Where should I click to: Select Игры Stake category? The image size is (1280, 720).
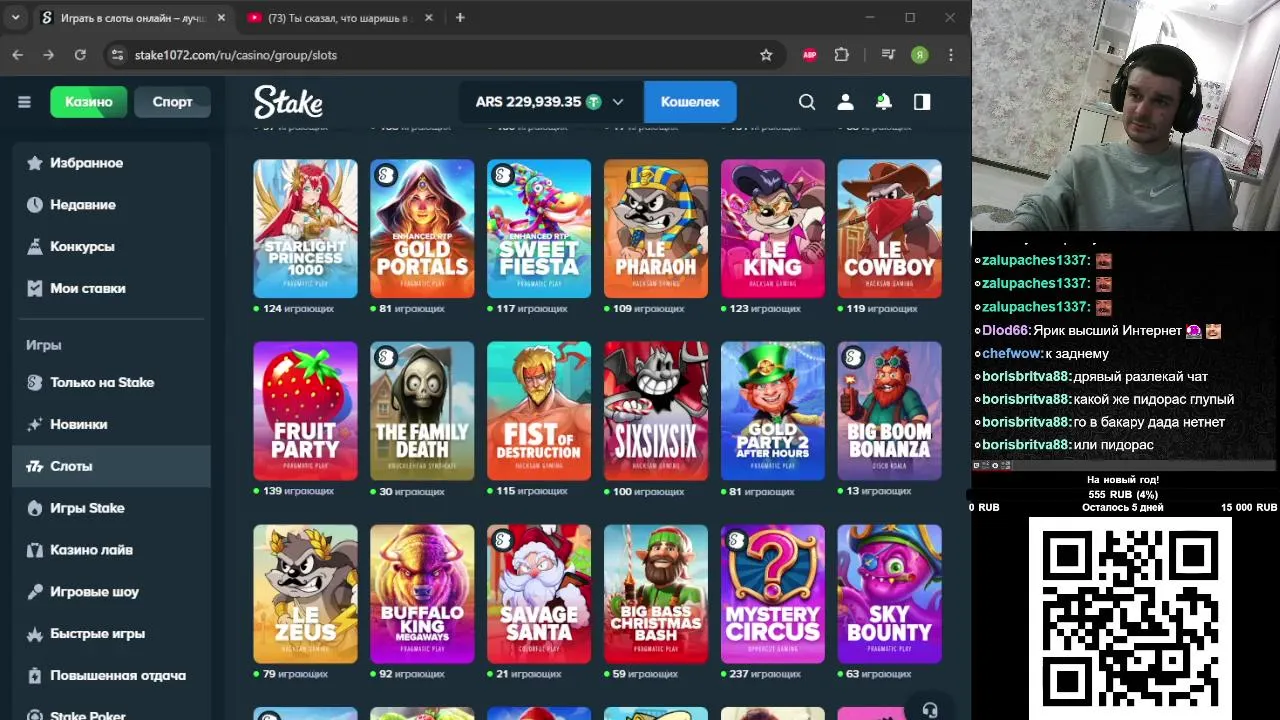111,508
